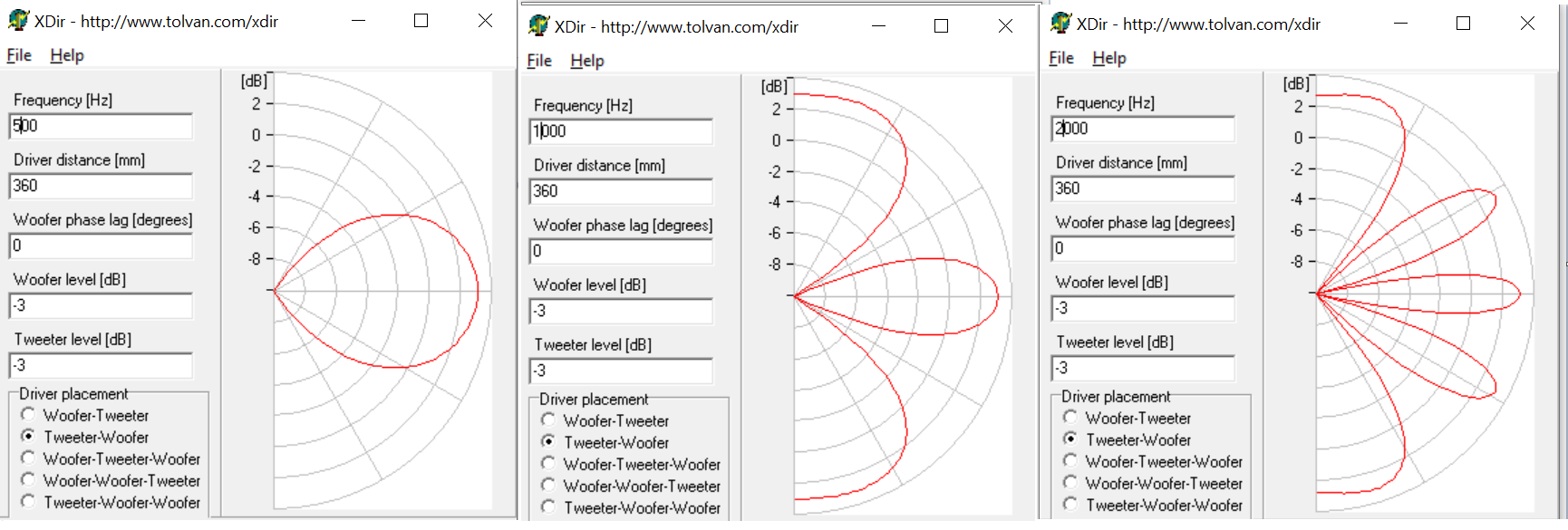
Task: Click Tweeter level field in the 2000 Hz window
Action: pos(1143,368)
